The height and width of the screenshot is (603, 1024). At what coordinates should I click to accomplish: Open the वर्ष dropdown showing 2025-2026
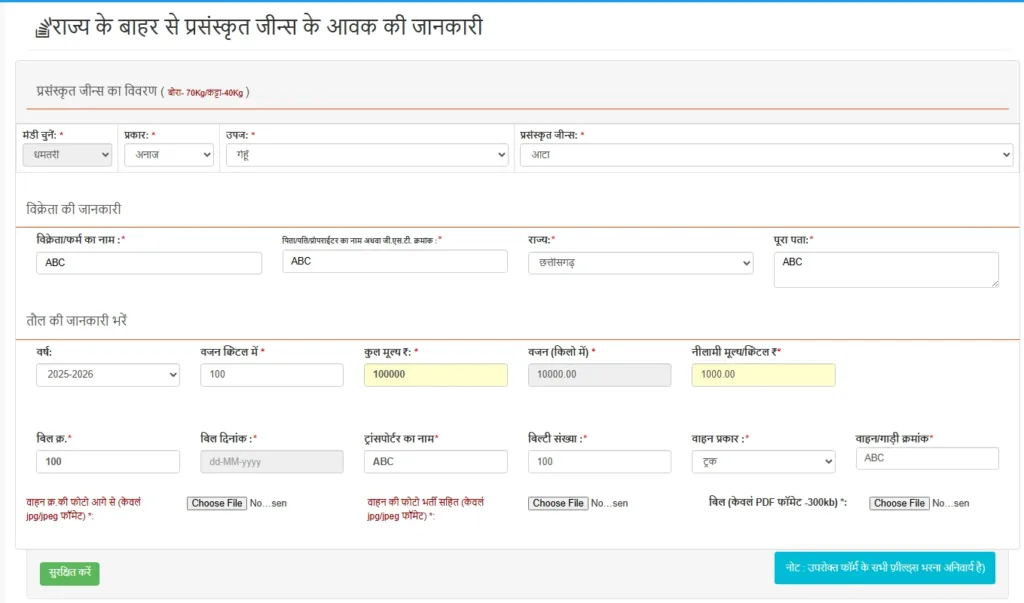click(x=107, y=375)
